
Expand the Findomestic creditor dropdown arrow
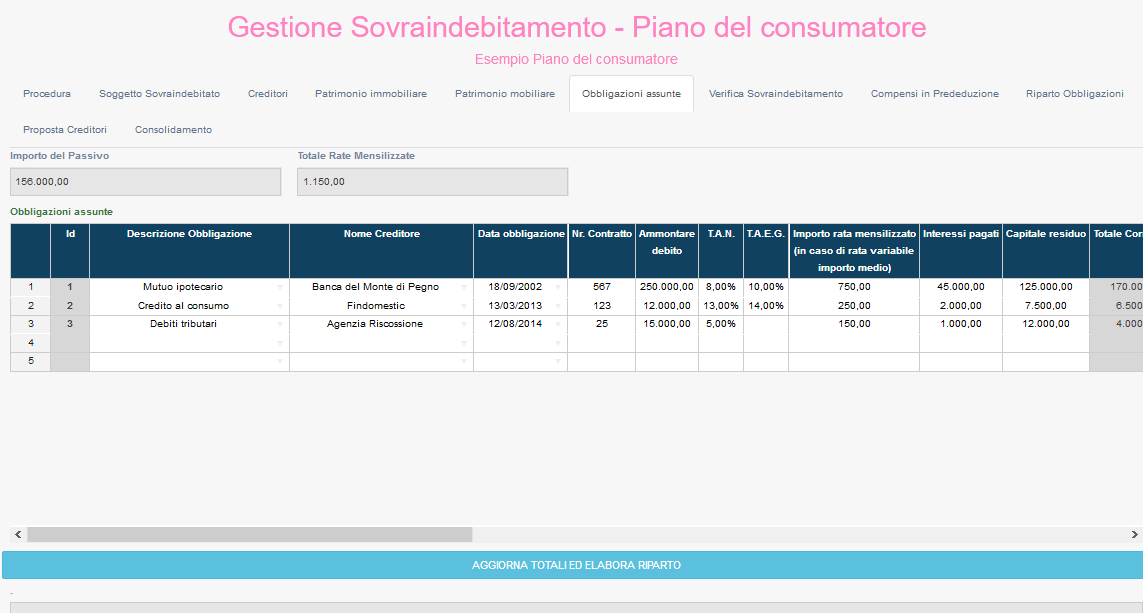coord(464,306)
